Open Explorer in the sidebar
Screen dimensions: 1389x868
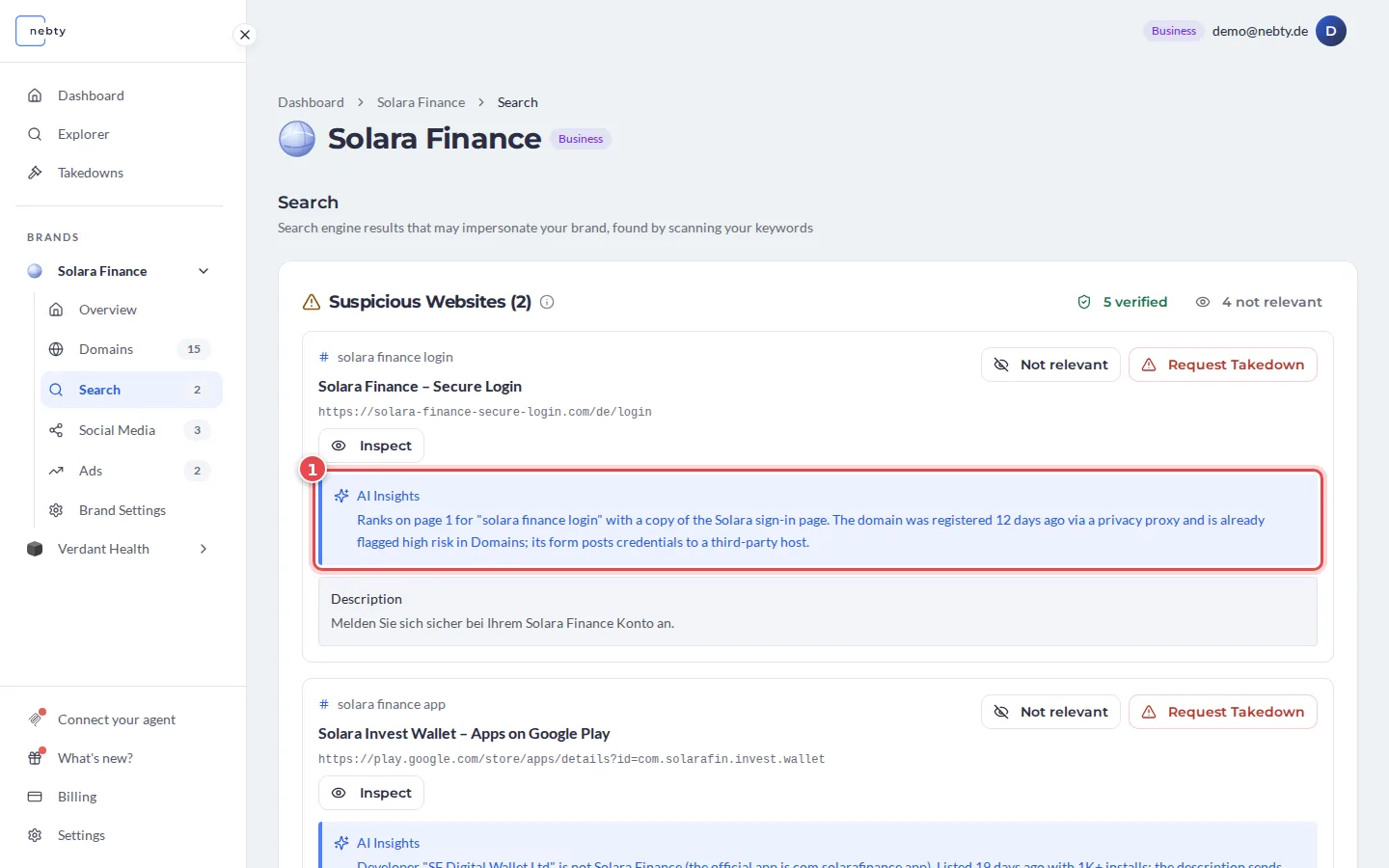click(120, 134)
